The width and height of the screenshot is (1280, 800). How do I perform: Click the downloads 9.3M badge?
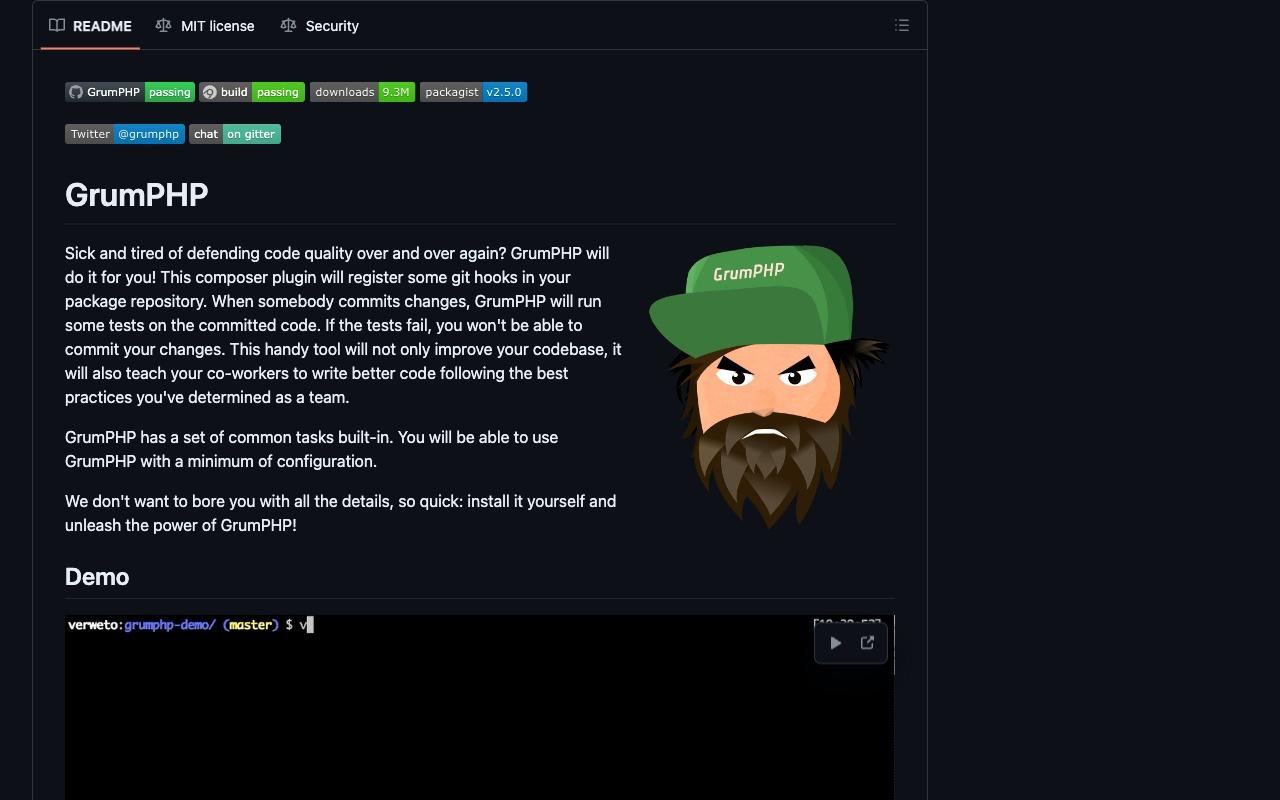click(362, 92)
